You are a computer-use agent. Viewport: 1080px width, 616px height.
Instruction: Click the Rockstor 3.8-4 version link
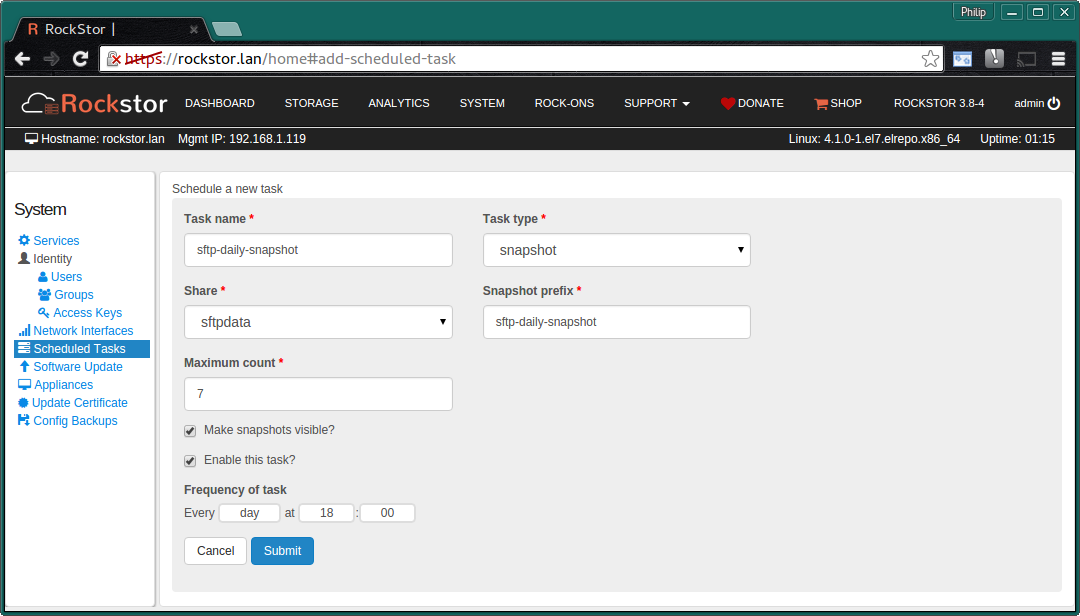[939, 103]
